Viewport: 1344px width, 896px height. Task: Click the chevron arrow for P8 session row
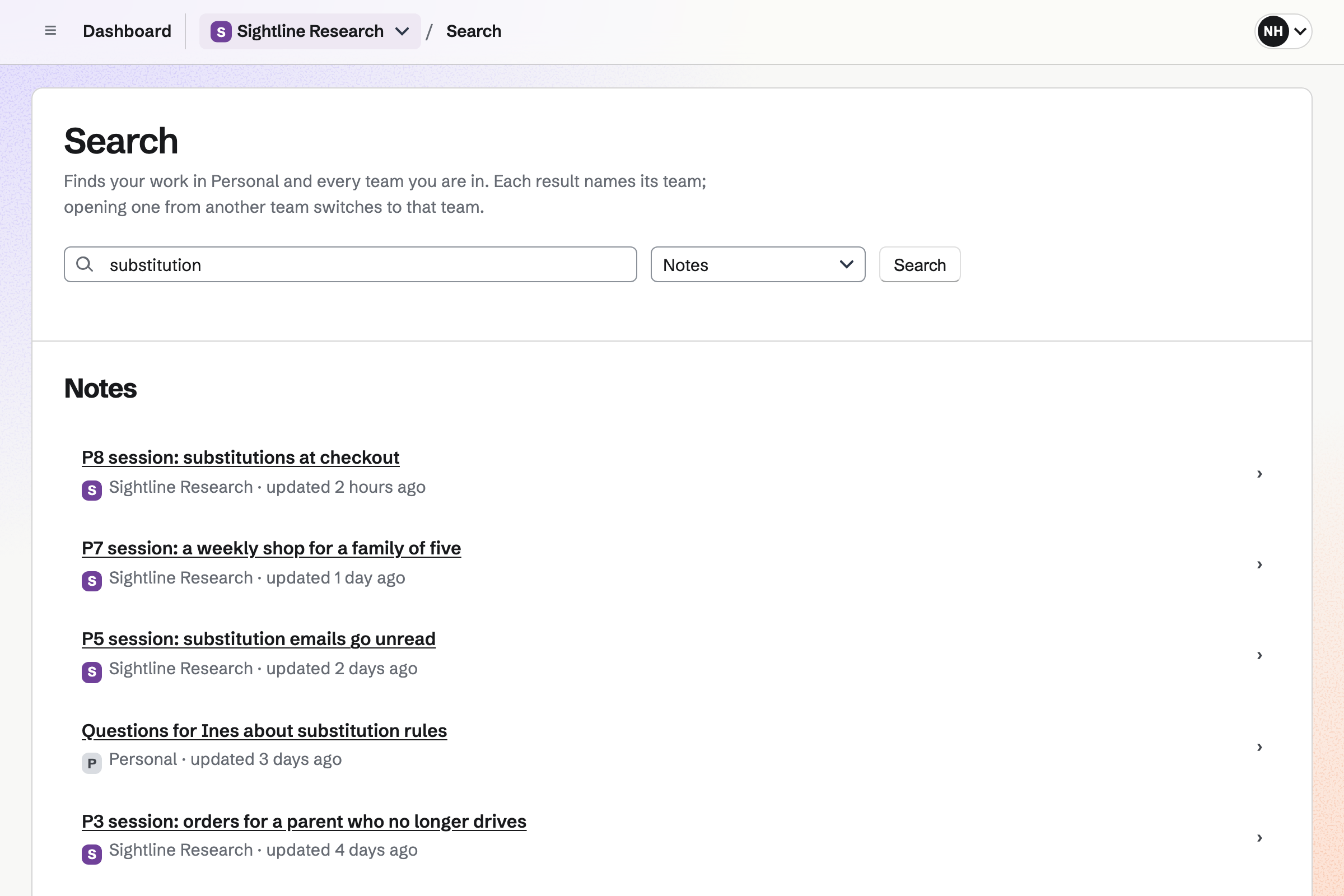pyautogui.click(x=1259, y=474)
